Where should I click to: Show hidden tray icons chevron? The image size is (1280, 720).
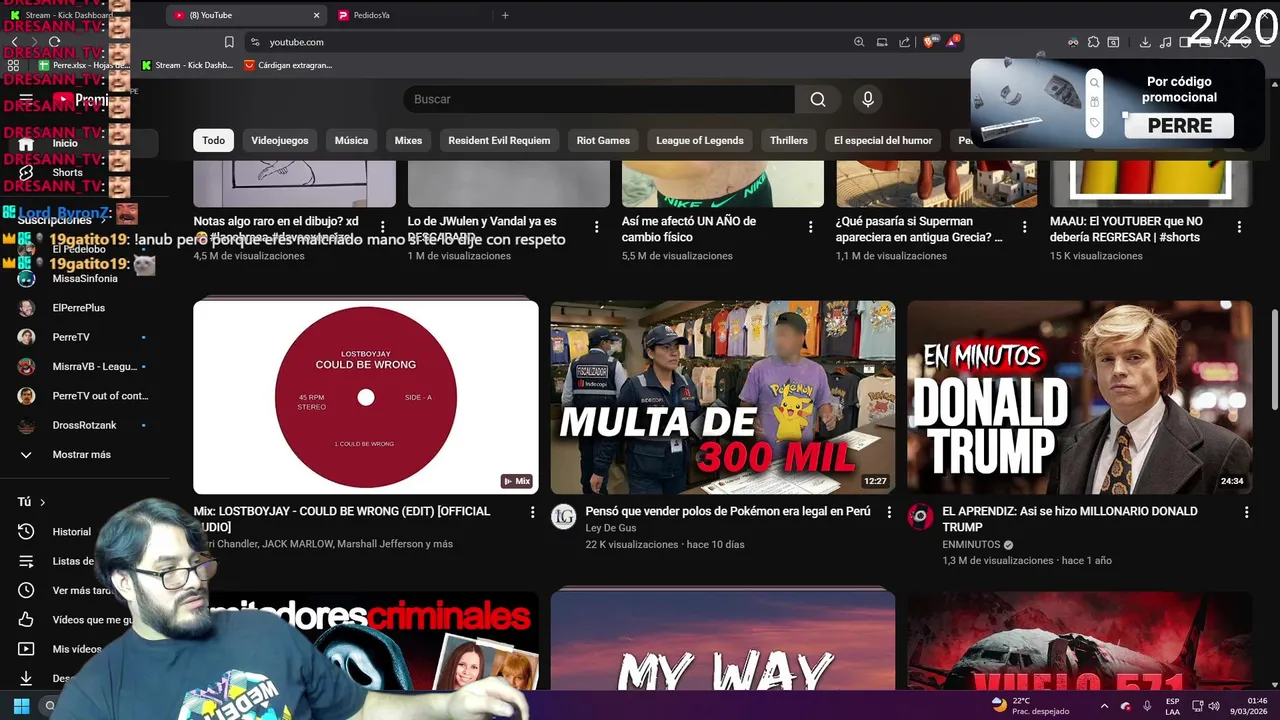(x=1104, y=706)
